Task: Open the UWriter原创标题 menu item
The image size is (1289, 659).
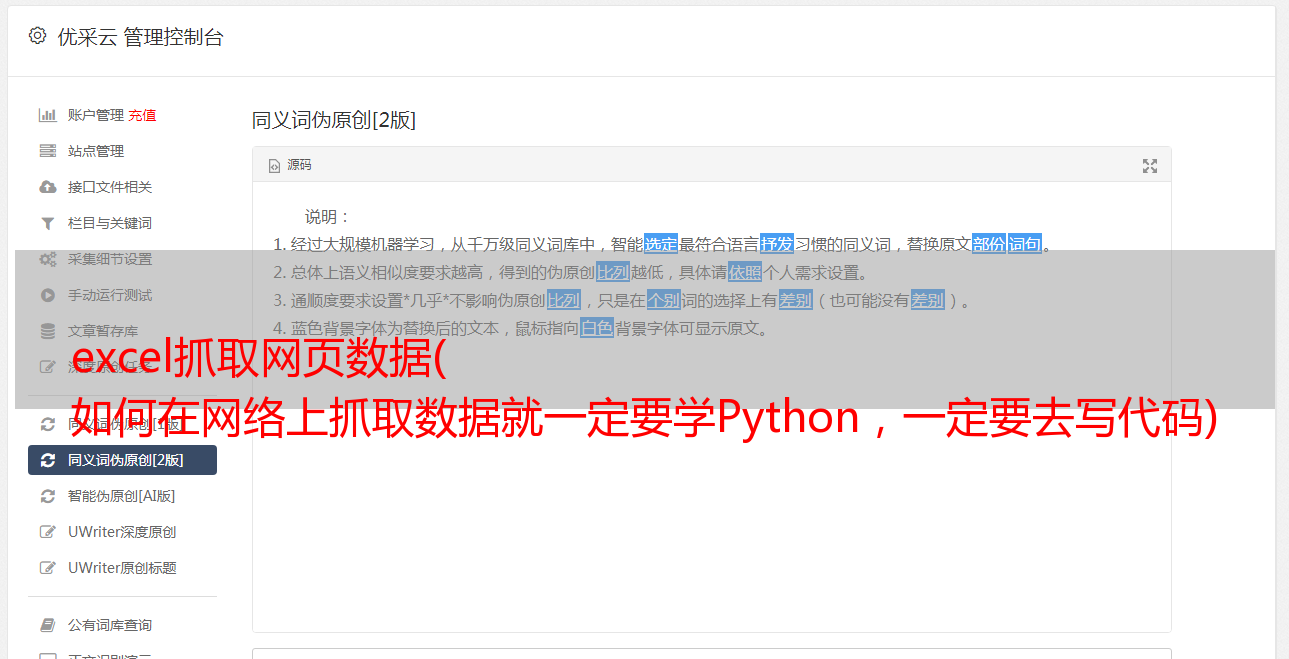Action: pos(122,568)
